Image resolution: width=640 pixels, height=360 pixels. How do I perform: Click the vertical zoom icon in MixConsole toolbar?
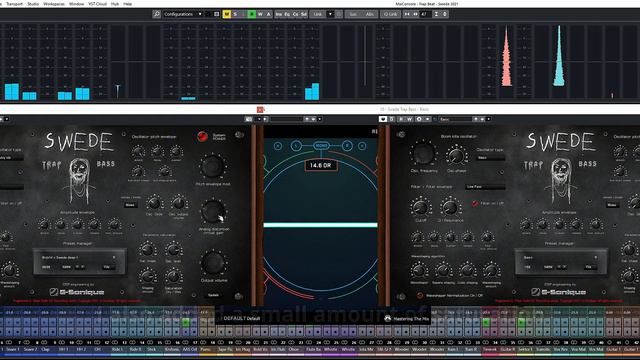(x=436, y=14)
